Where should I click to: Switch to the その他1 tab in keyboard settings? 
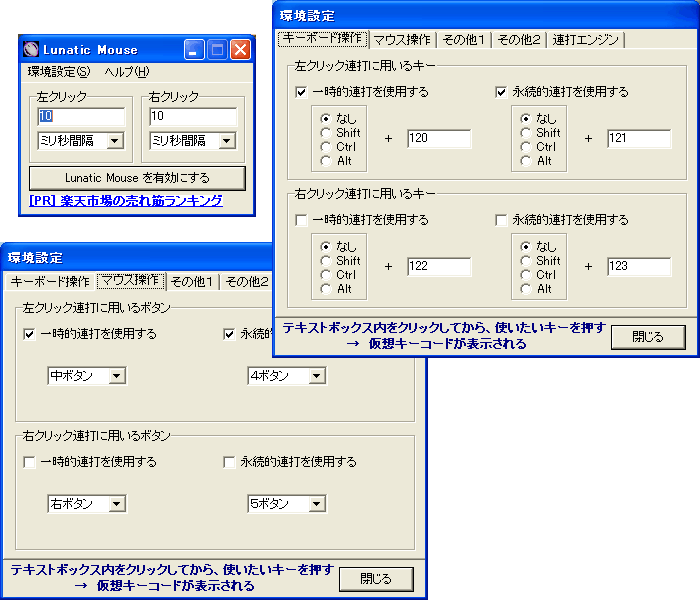coord(464,40)
